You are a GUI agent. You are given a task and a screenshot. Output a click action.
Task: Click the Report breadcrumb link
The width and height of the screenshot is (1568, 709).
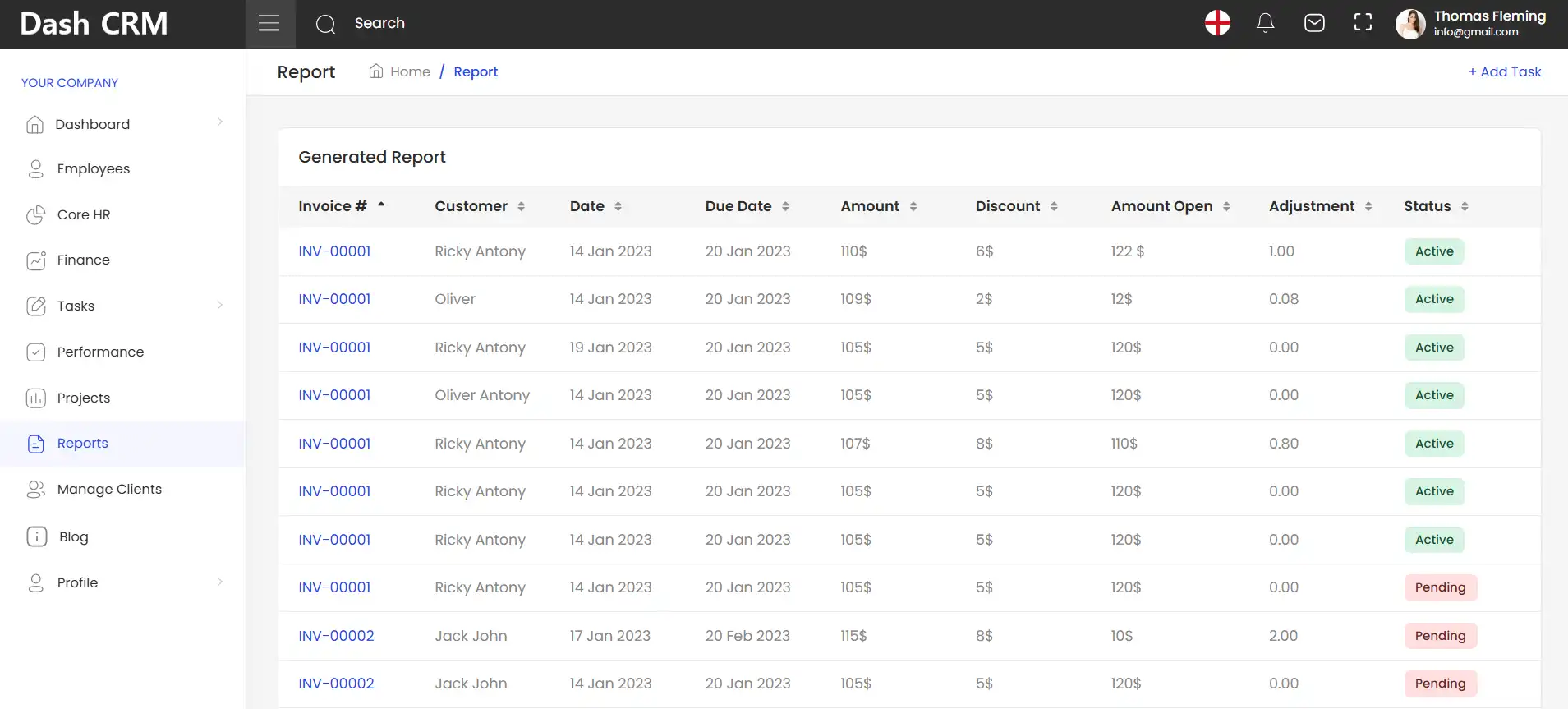(x=476, y=71)
